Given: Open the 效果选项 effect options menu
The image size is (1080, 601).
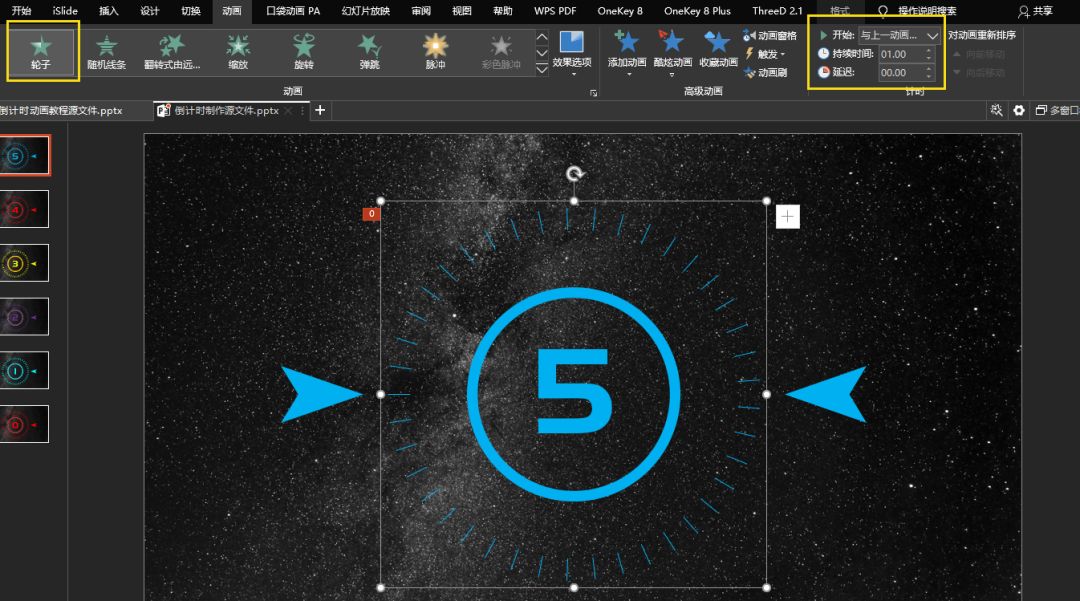Looking at the screenshot, I should click(x=572, y=52).
